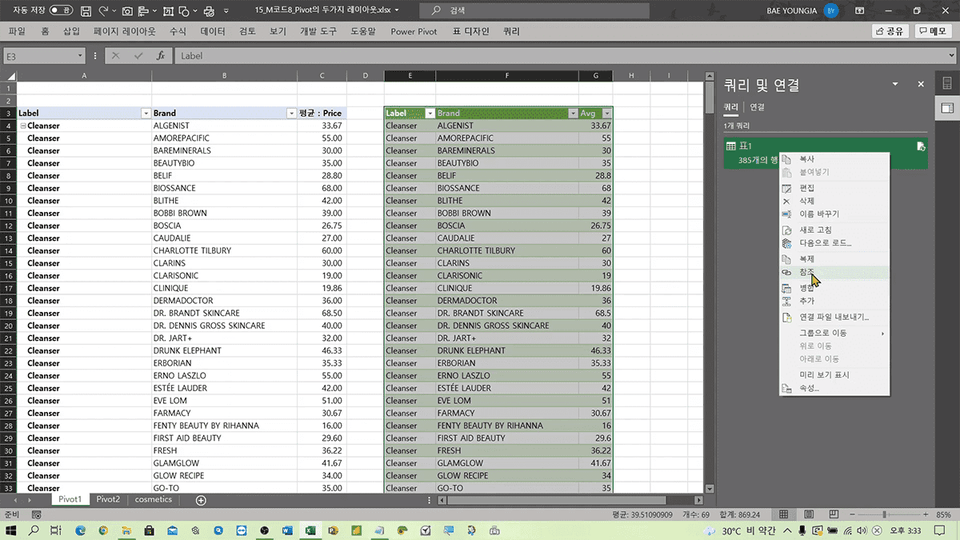Click the printer icon in quick access toolbar
Viewport: 960px width, 540px height.
[x=209, y=10]
